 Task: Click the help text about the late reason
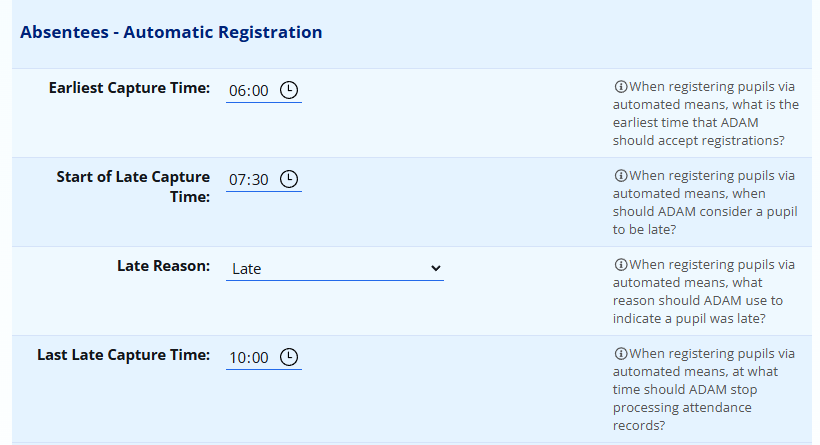click(x=705, y=291)
